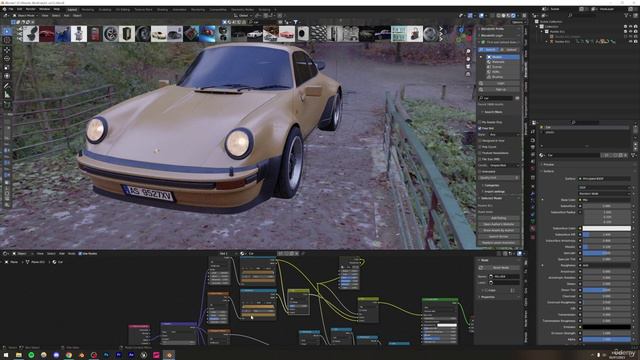Click the Add Rating button
Viewport: 640px width, 360px height.
[x=499, y=218]
